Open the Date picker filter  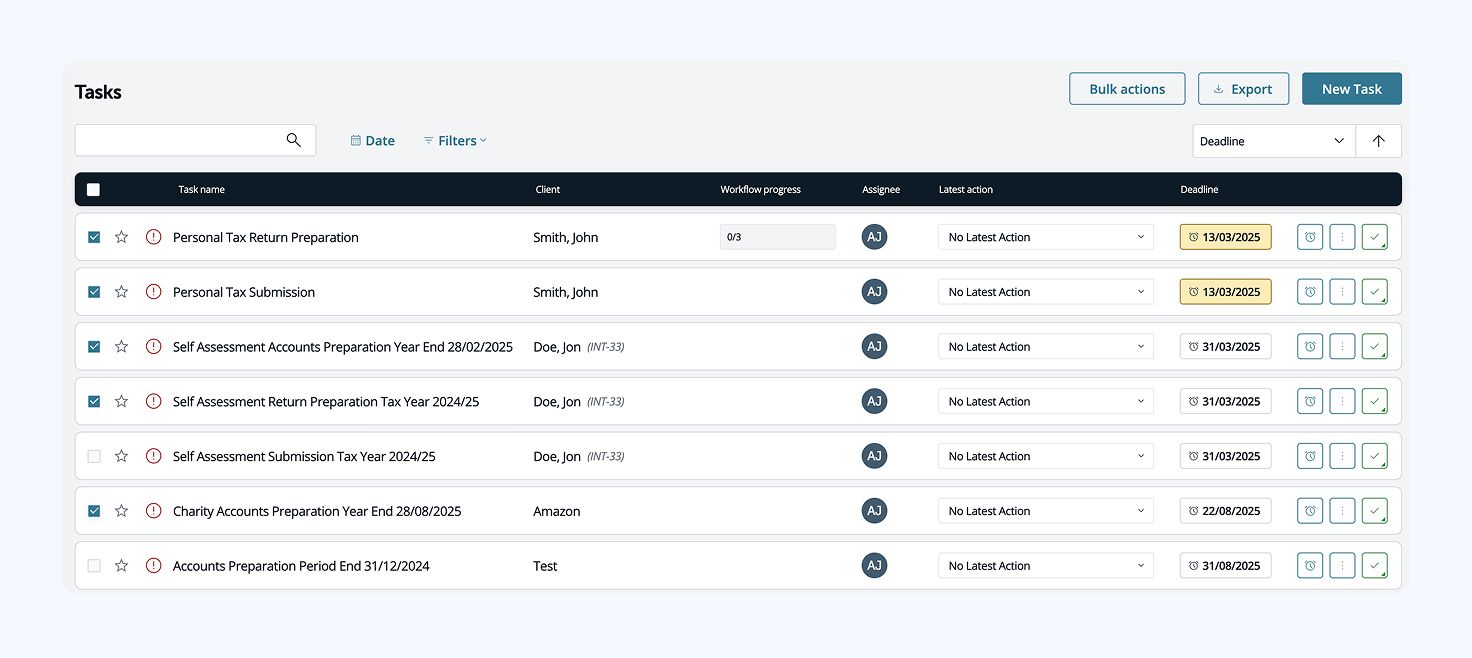pyautogui.click(x=372, y=141)
